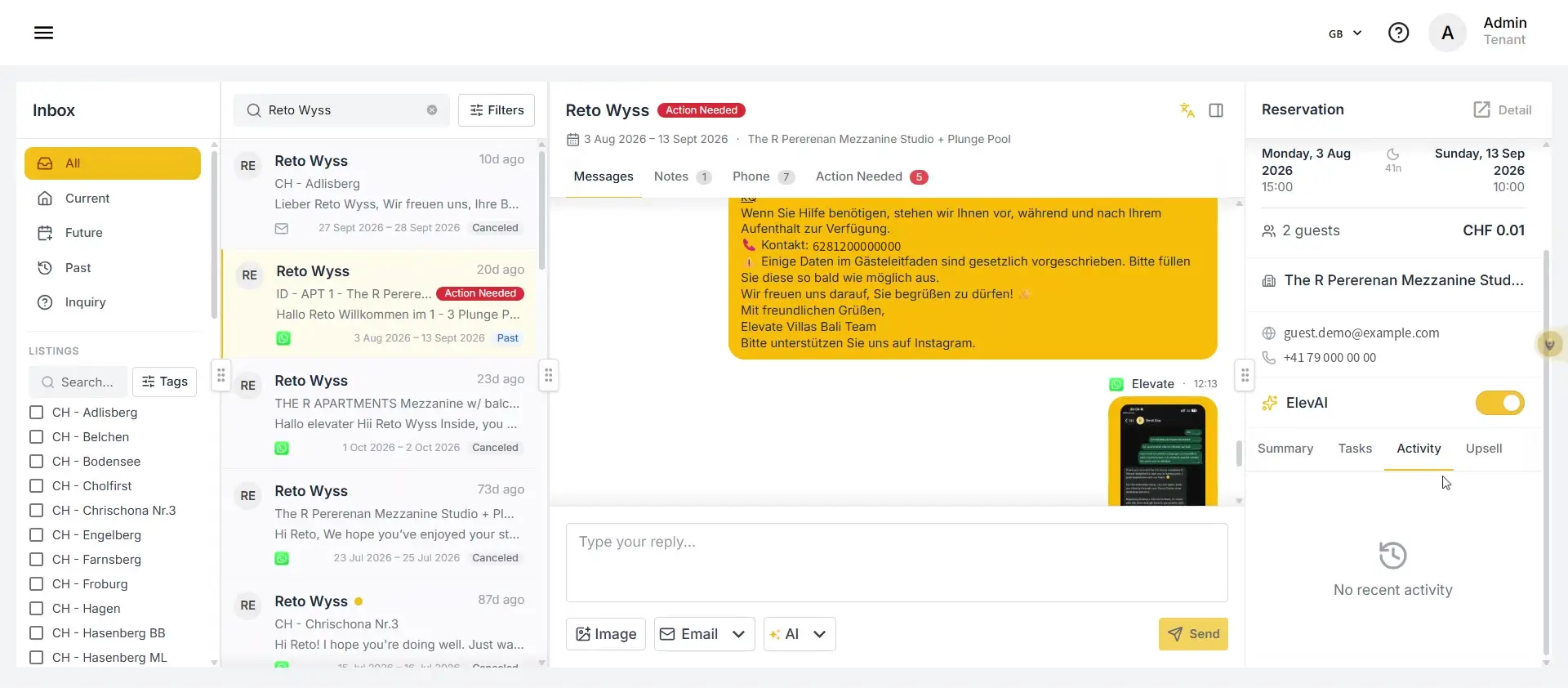The image size is (1568, 688).
Task: Check the CH - Cholfirst listing checkbox
Action: click(x=36, y=486)
